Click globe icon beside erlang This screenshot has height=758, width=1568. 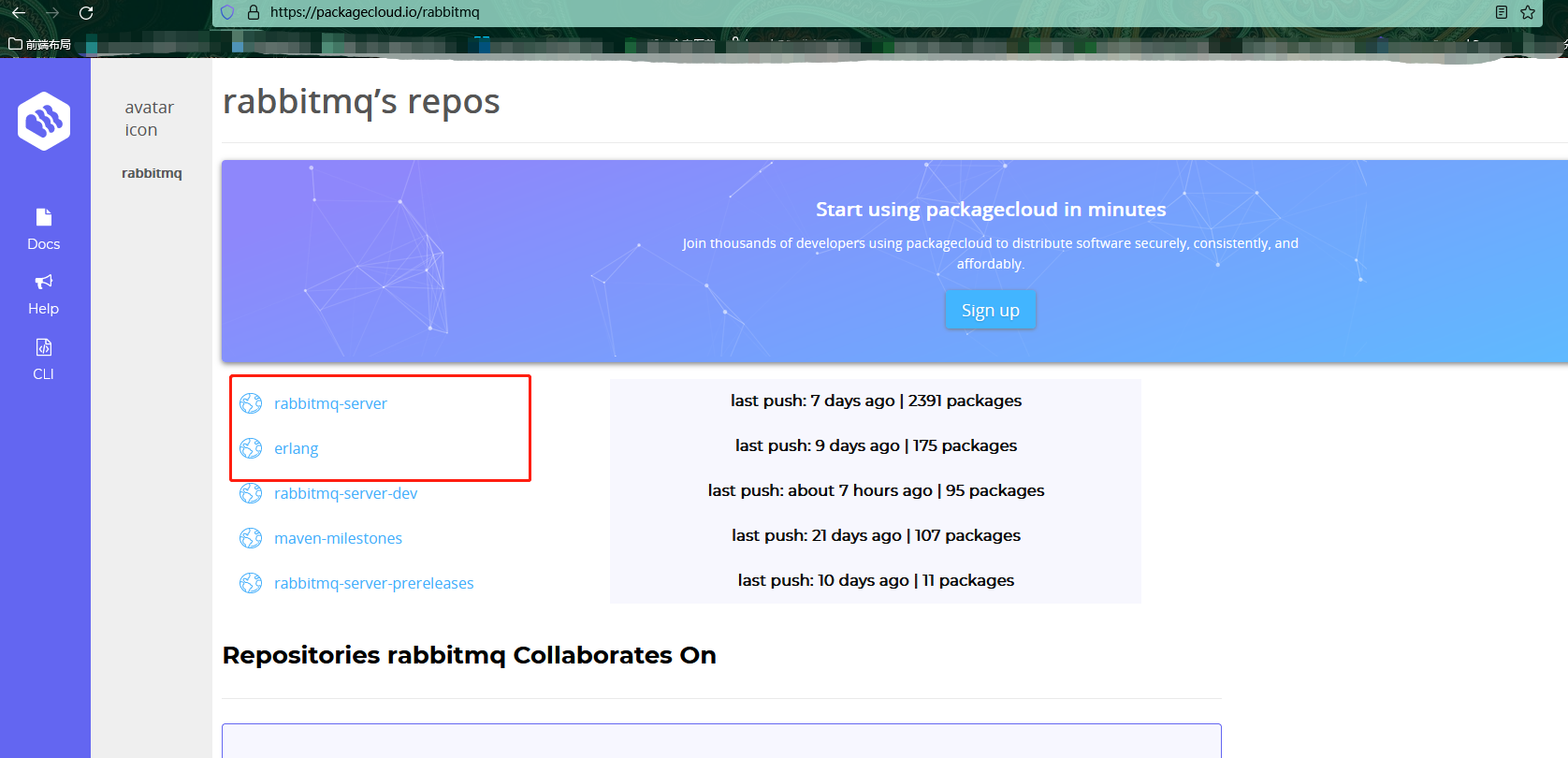[251, 448]
